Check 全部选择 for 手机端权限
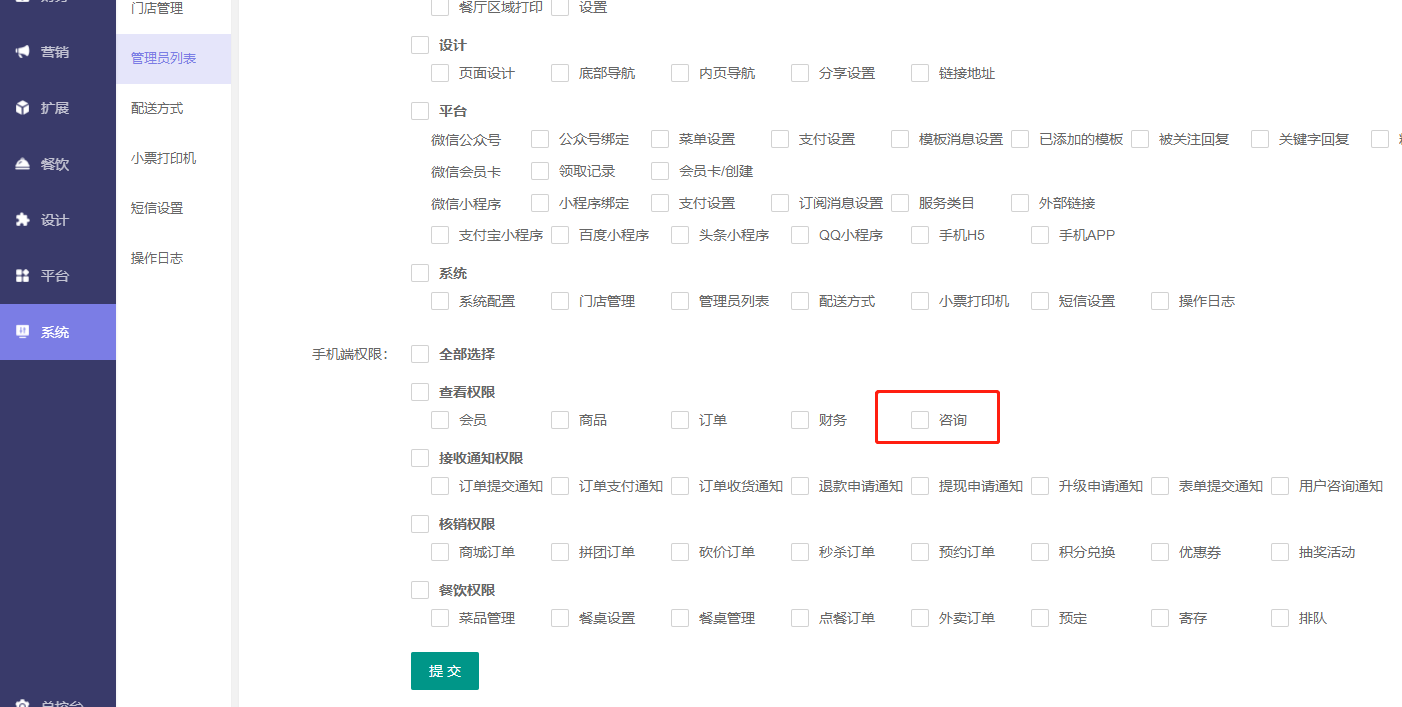This screenshot has height=707, width=1402. click(420, 354)
